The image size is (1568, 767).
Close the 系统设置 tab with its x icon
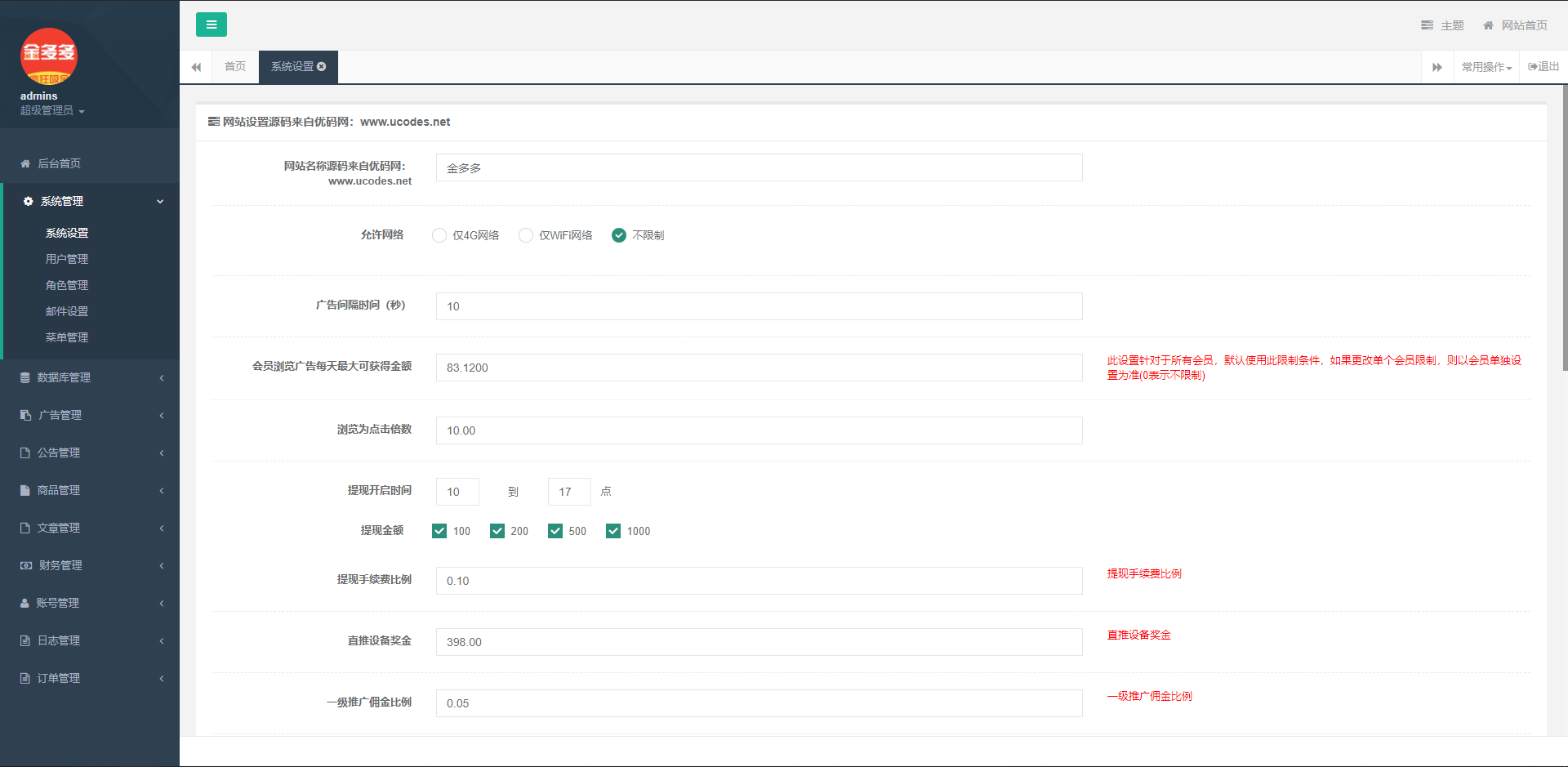click(322, 66)
